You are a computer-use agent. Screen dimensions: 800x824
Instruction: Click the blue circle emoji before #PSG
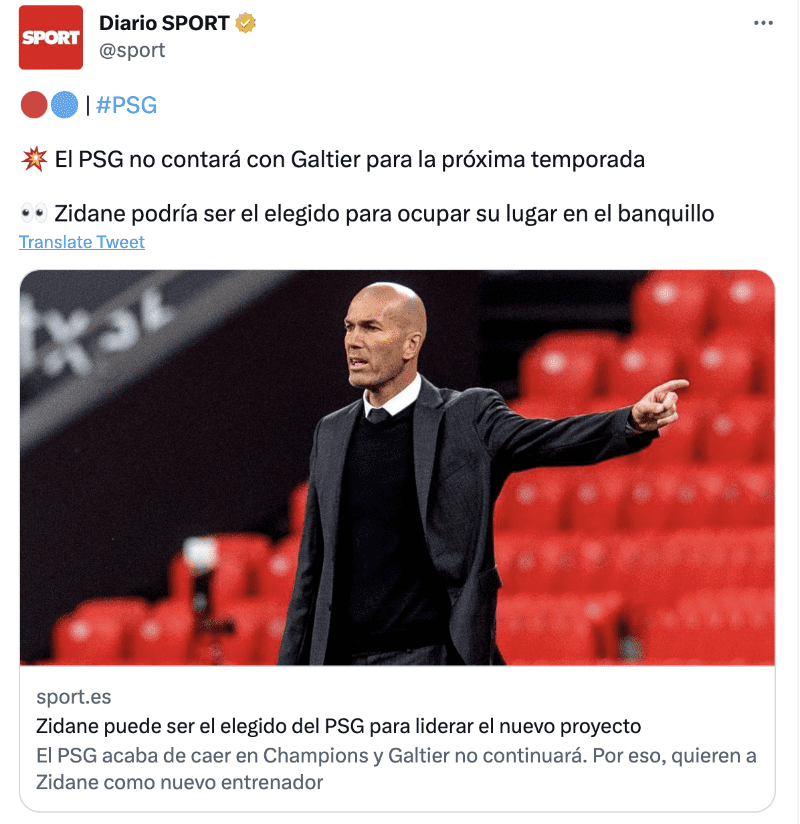coord(65,105)
